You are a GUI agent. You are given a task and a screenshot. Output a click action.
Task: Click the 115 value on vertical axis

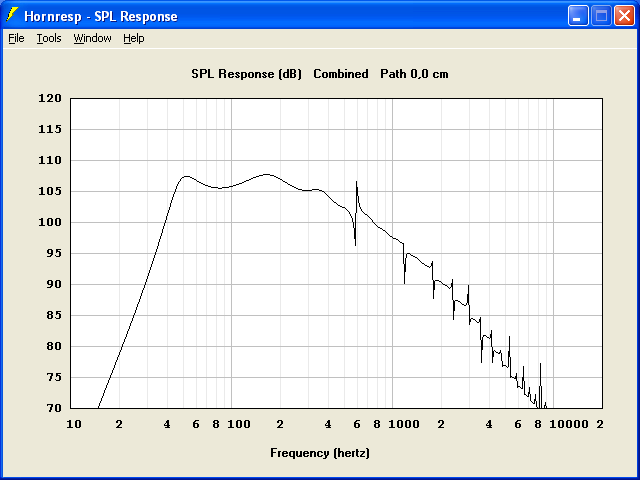50,129
